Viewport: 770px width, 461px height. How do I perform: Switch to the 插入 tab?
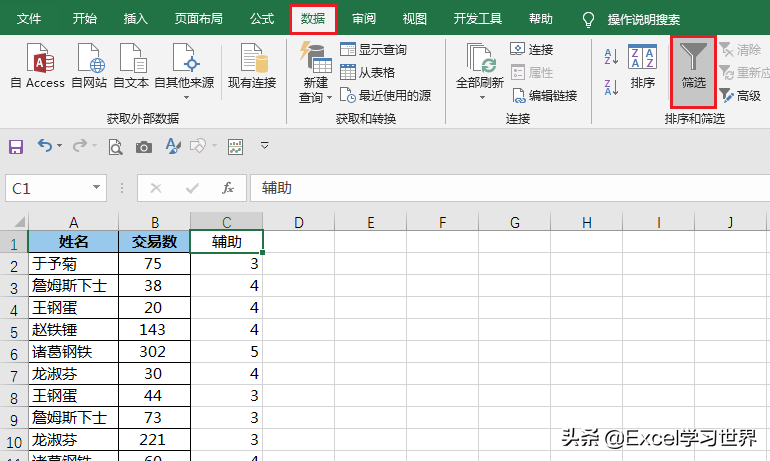point(136,19)
